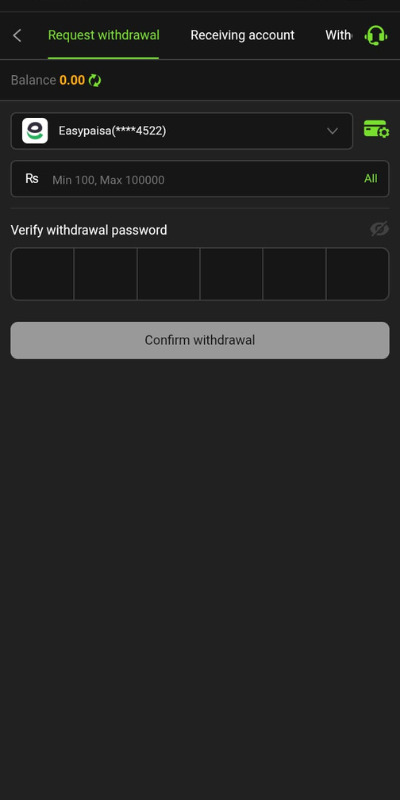This screenshot has width=400, height=800.
Task: Click the All amount link
Action: pyautogui.click(x=371, y=179)
